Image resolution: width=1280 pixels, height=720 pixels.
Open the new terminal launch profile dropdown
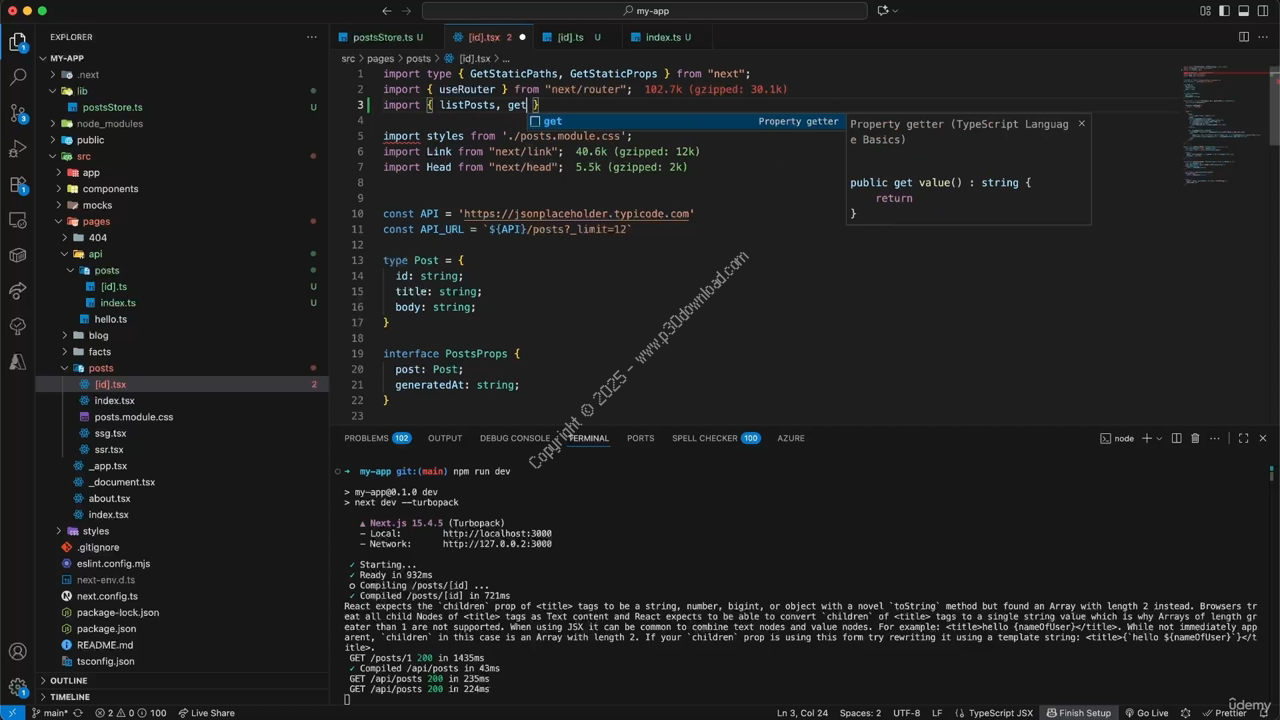(1160, 438)
